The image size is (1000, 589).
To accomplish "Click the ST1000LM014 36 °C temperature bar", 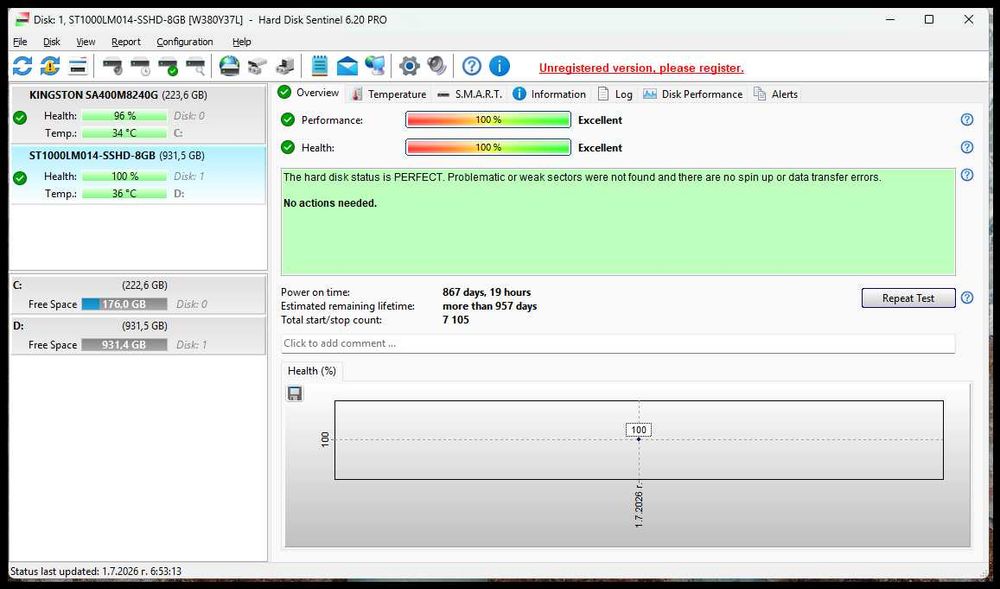I will (124, 193).
